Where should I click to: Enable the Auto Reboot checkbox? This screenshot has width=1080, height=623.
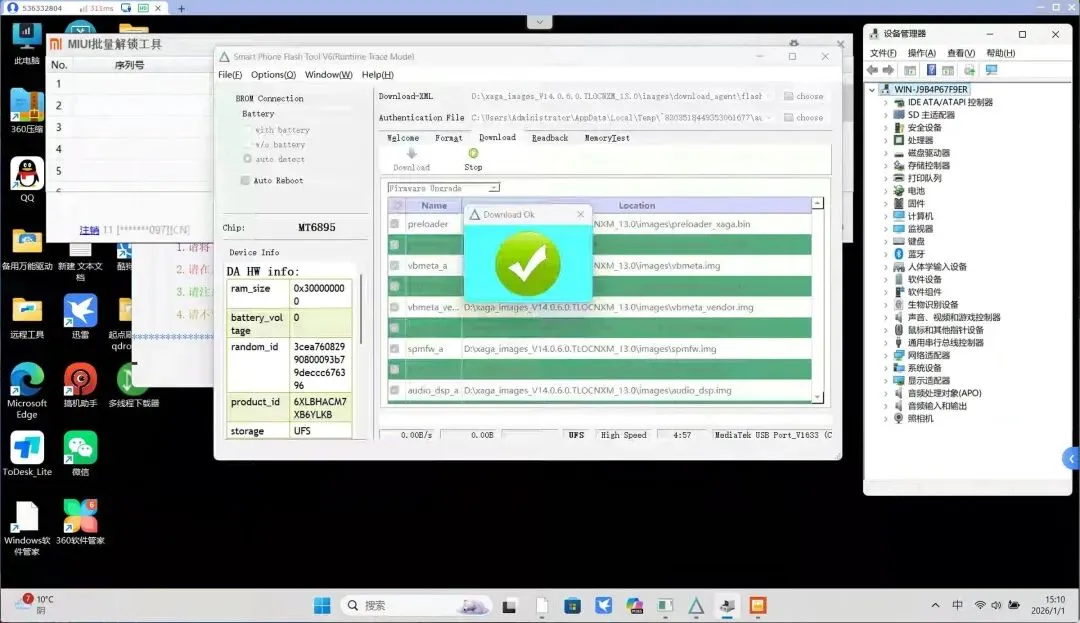245,180
